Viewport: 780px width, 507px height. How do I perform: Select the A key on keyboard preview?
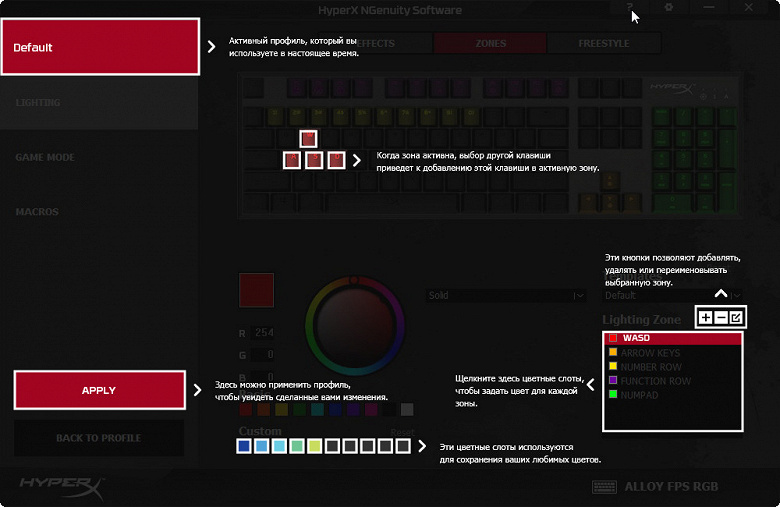292,160
